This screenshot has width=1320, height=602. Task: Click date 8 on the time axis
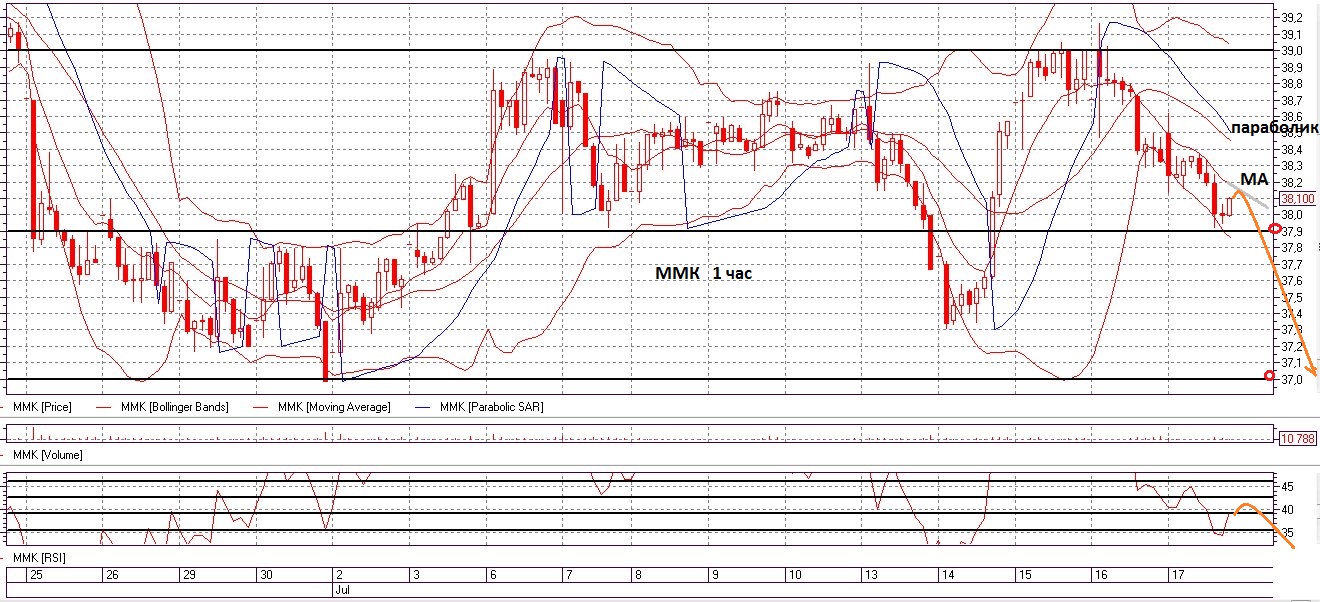[x=638, y=575]
